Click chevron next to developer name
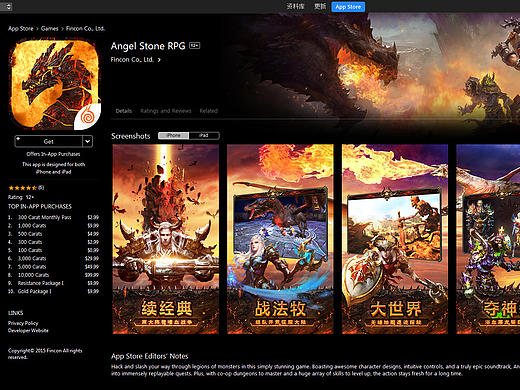520x390 pixels. (x=159, y=60)
